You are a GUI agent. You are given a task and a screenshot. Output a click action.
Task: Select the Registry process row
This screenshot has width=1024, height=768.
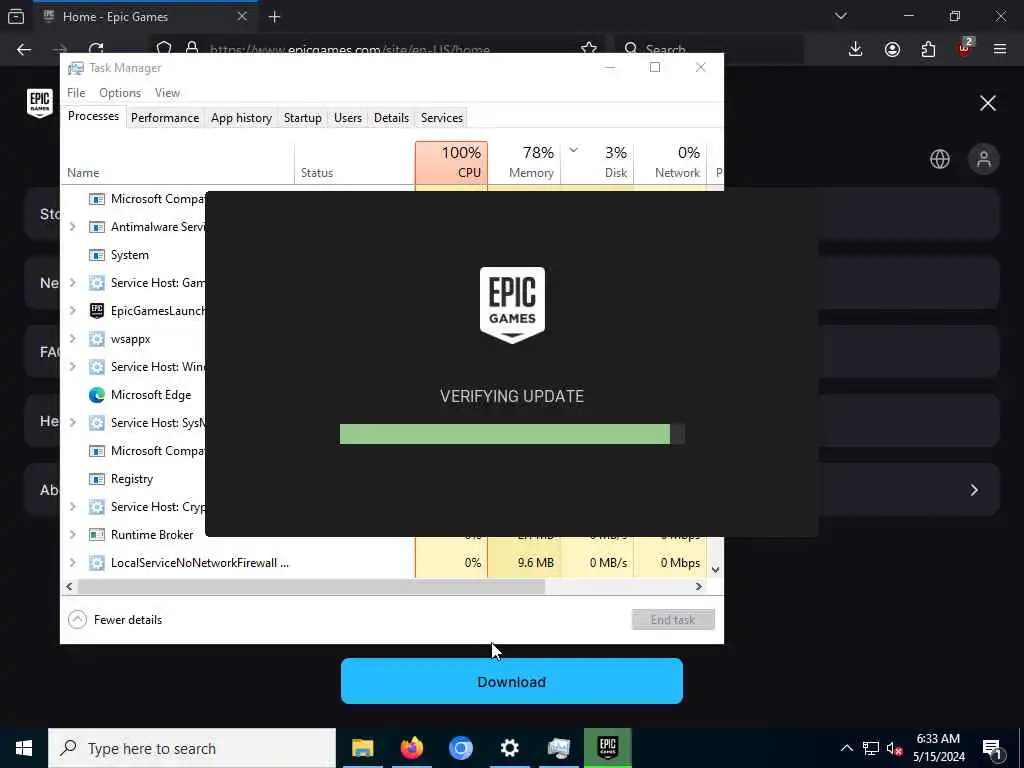tap(133, 479)
